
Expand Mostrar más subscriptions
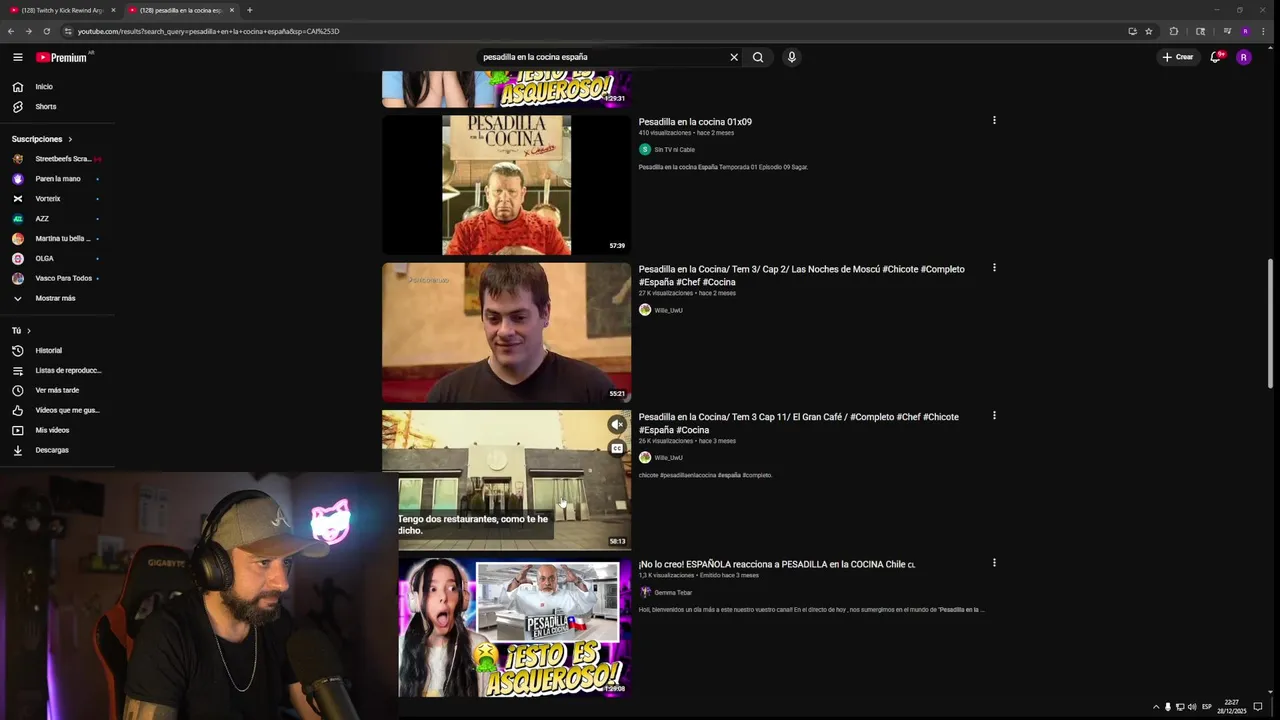click(57, 299)
